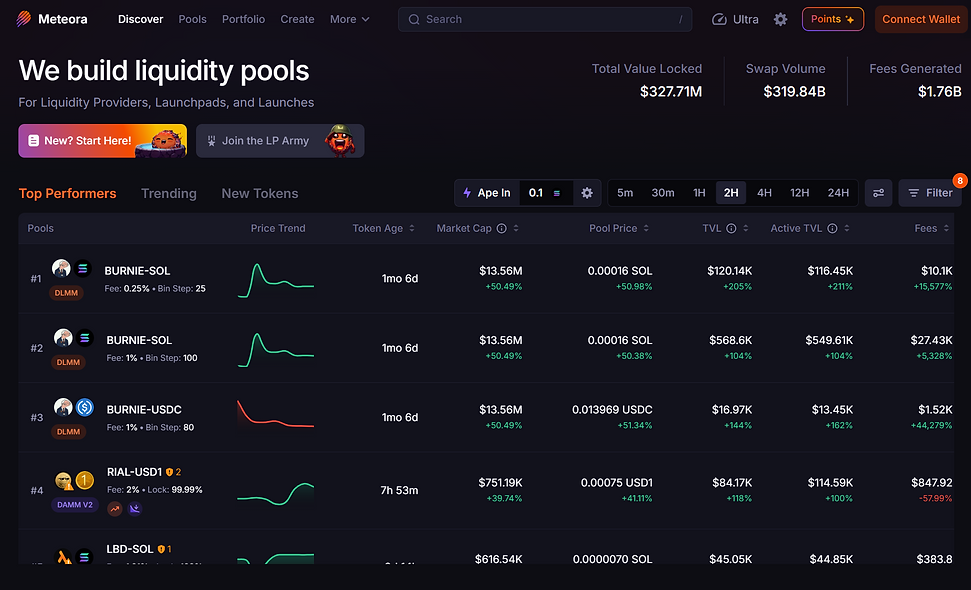Click the warning shield next to RIAL-USD1
971x590 pixels.
[x=169, y=472]
